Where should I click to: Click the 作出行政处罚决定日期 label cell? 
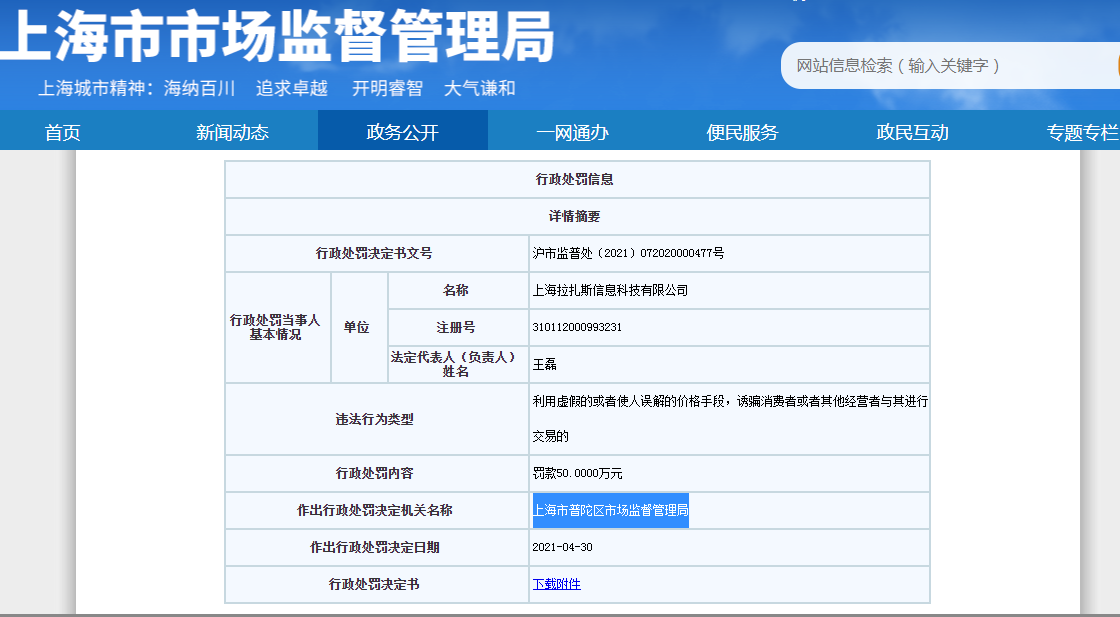coord(377,548)
